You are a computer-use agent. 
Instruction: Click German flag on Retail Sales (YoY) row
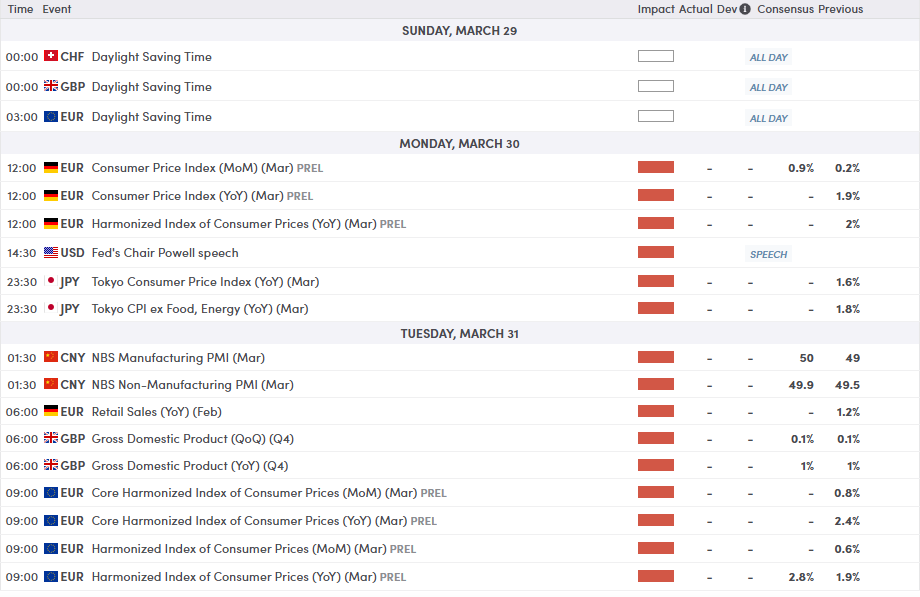(51, 411)
